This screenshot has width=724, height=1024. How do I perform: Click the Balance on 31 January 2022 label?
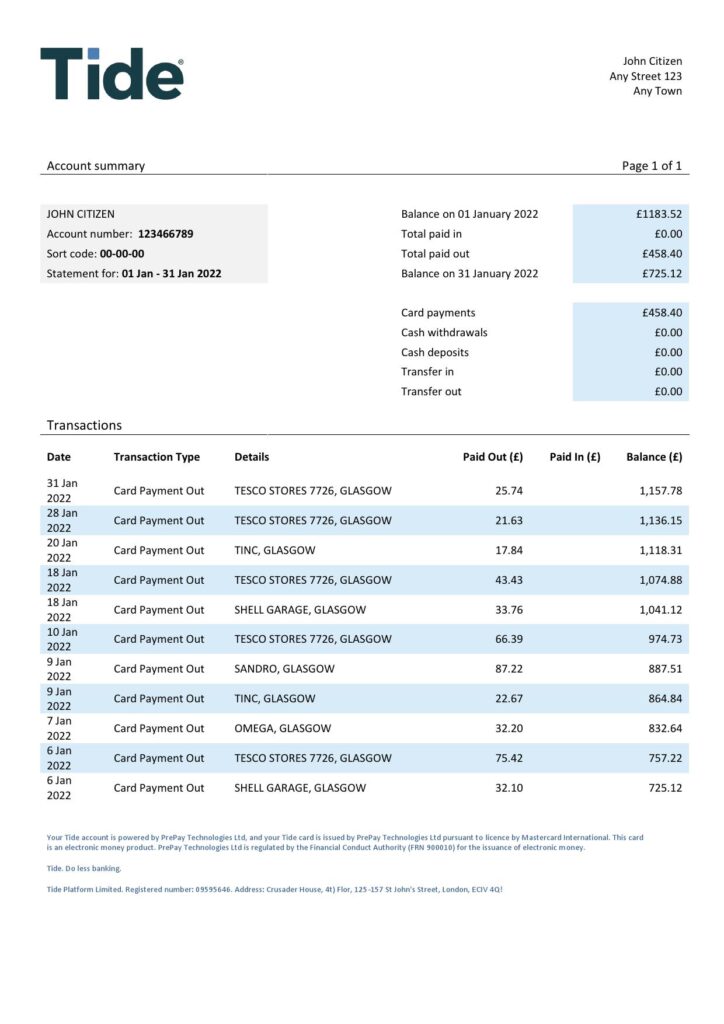469,273
